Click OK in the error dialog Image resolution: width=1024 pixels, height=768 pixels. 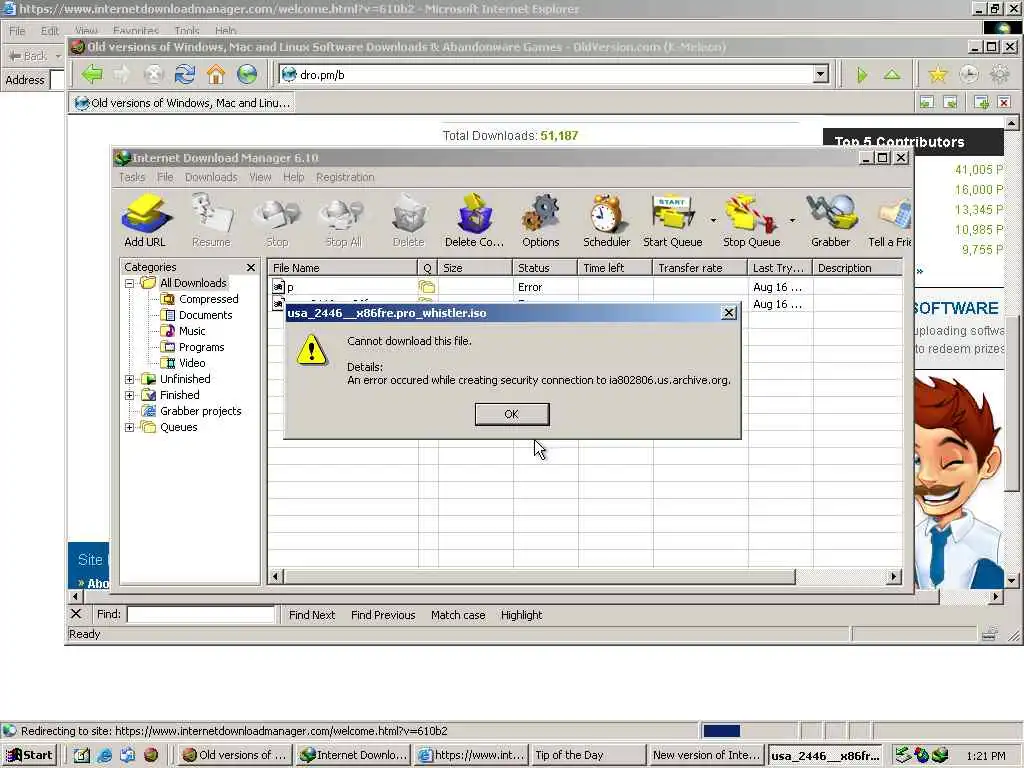(512, 414)
